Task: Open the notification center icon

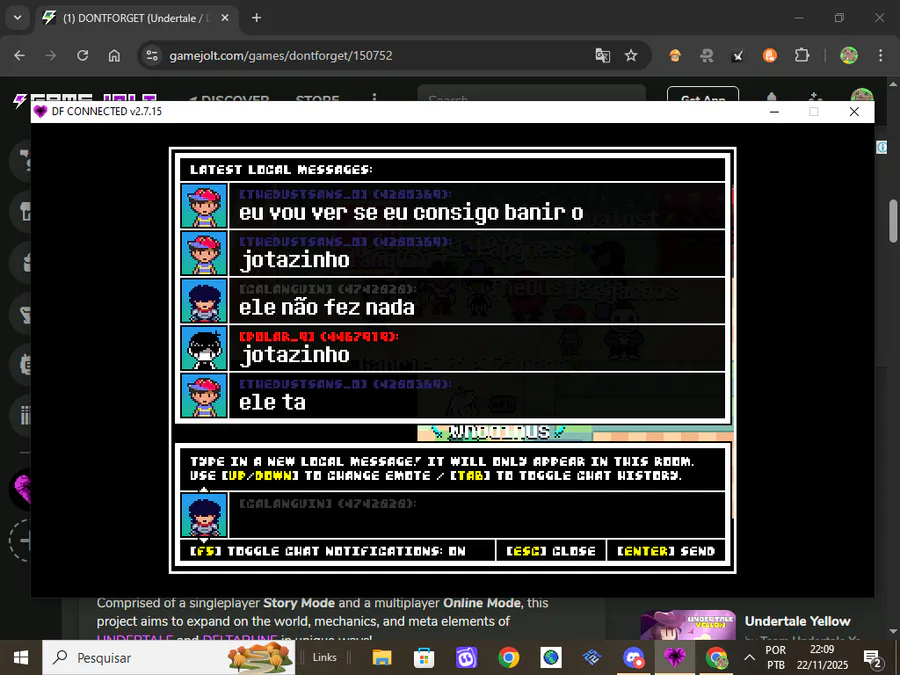Action: pyautogui.click(x=873, y=658)
